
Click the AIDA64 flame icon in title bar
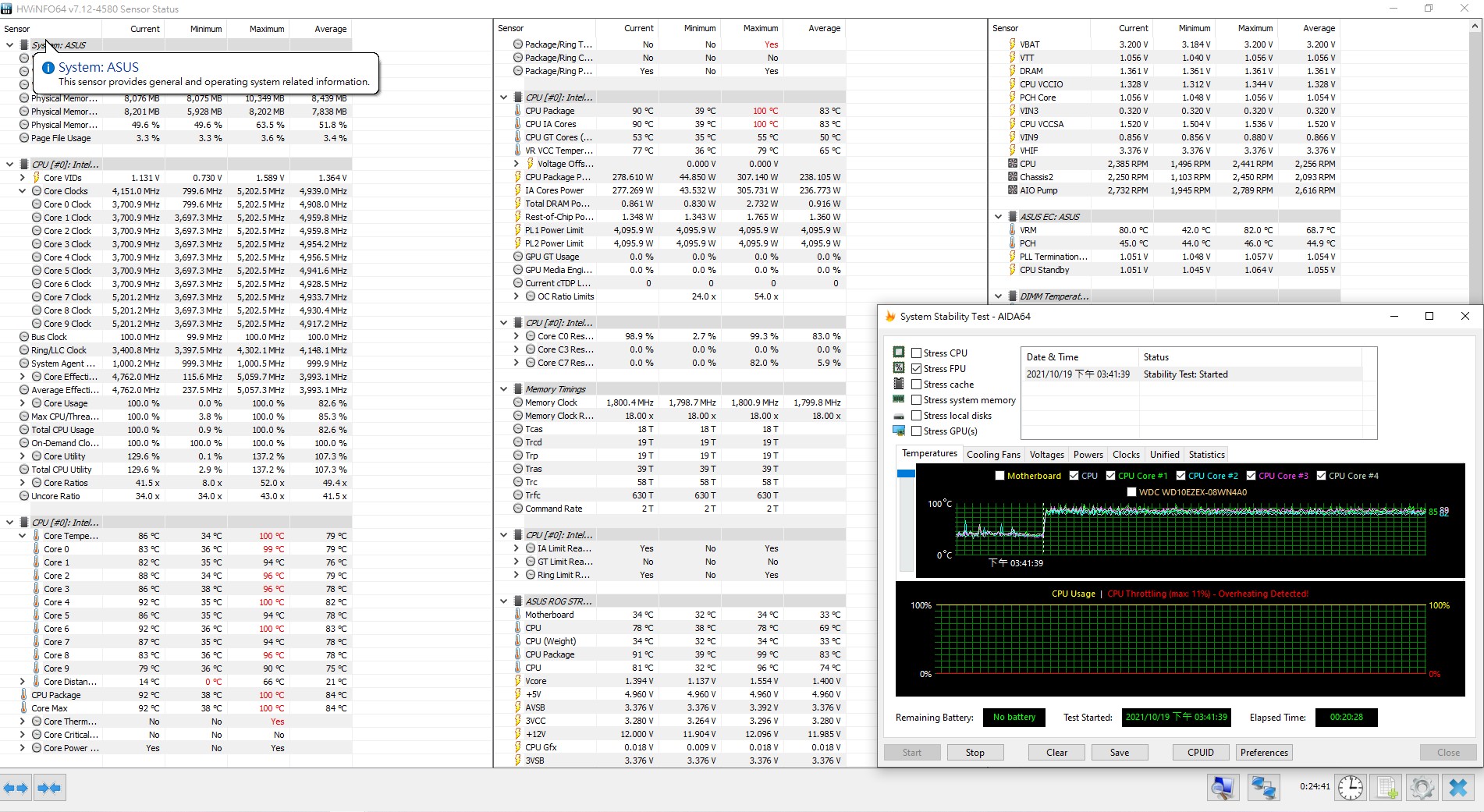[890, 316]
